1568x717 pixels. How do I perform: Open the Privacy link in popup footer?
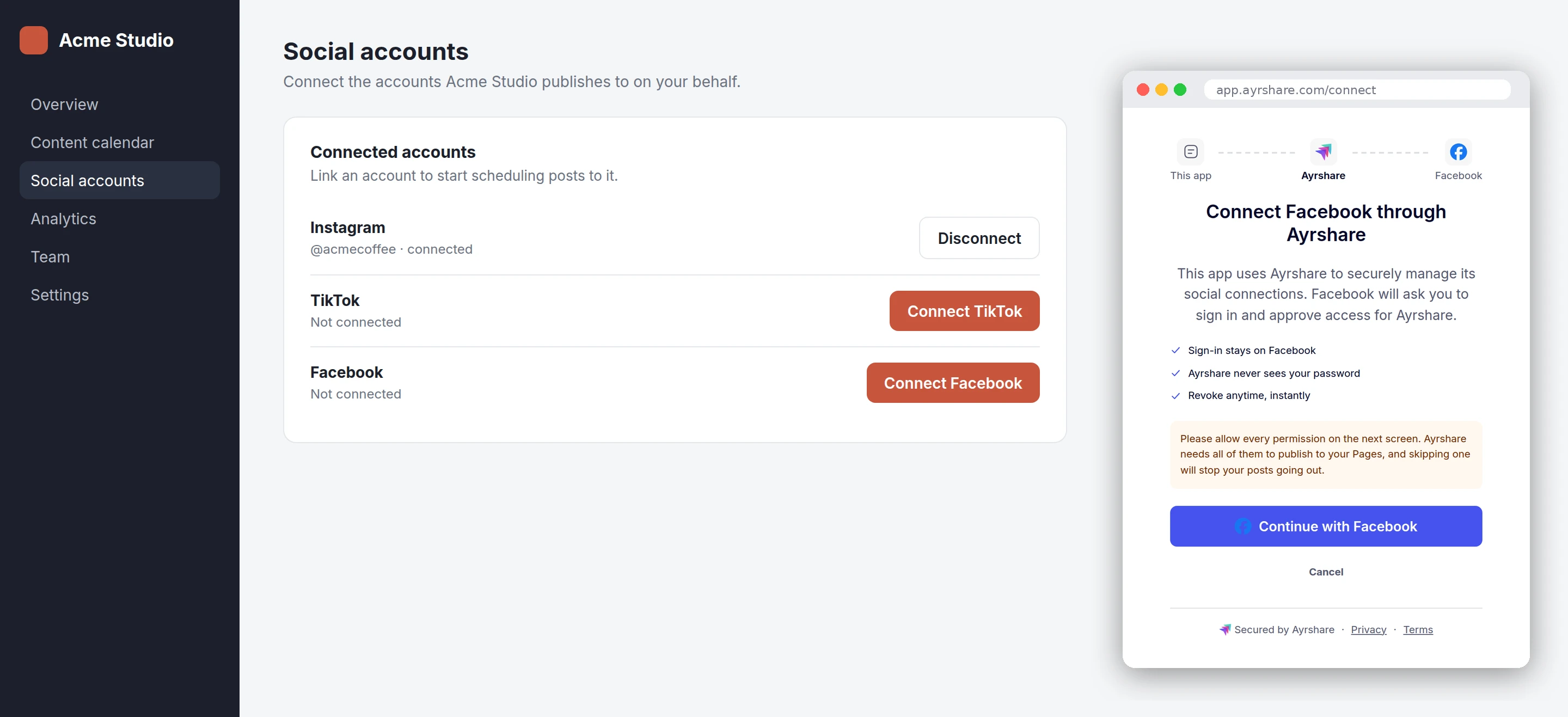coord(1368,629)
